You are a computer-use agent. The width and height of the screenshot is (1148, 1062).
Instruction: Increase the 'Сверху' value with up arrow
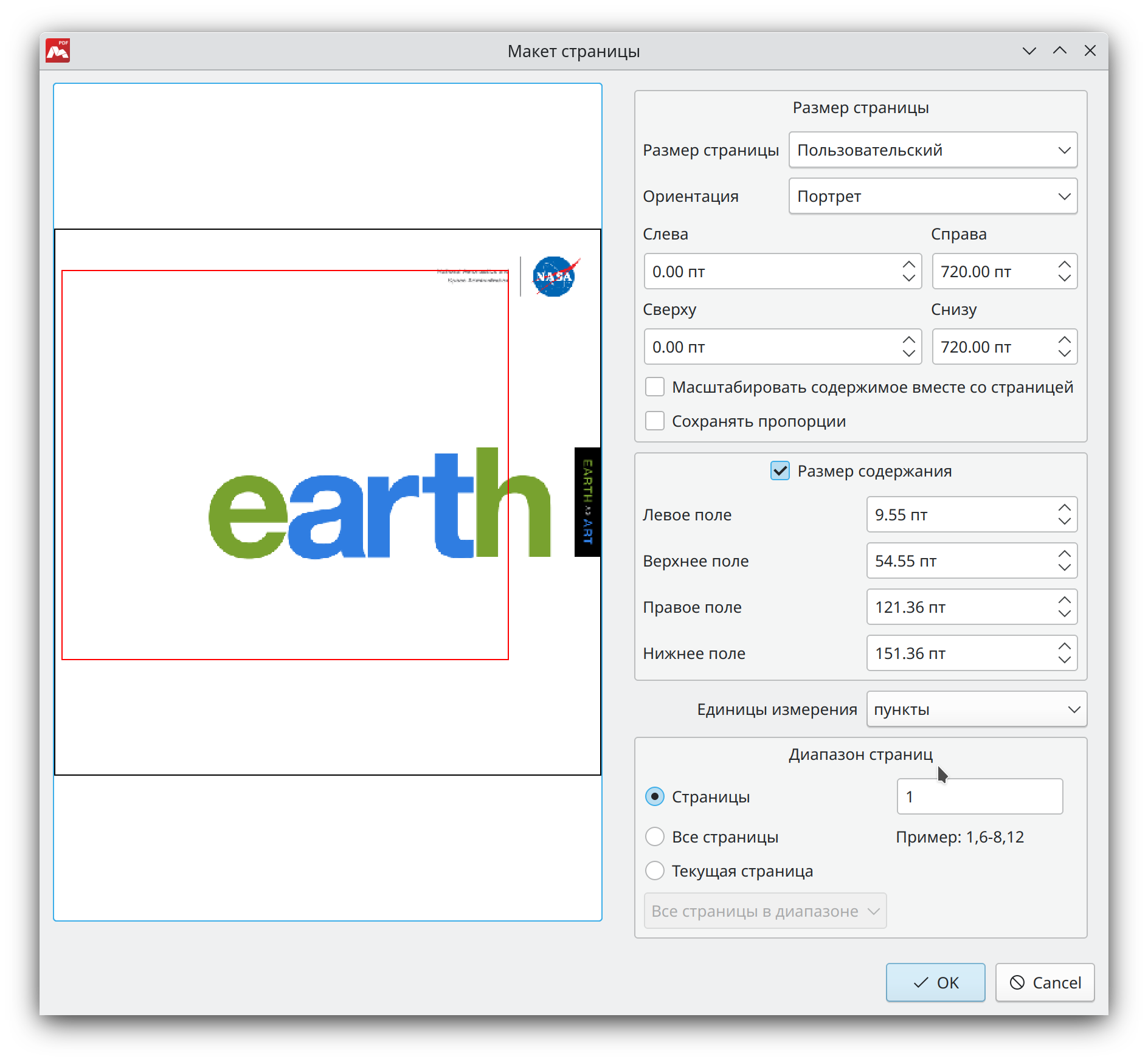point(909,340)
